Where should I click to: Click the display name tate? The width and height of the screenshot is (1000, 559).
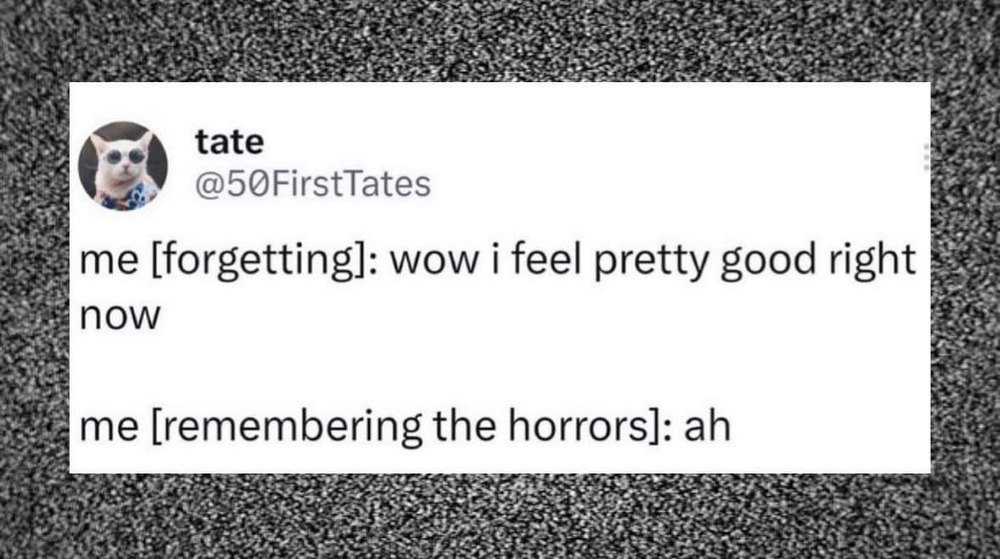[x=230, y=142]
